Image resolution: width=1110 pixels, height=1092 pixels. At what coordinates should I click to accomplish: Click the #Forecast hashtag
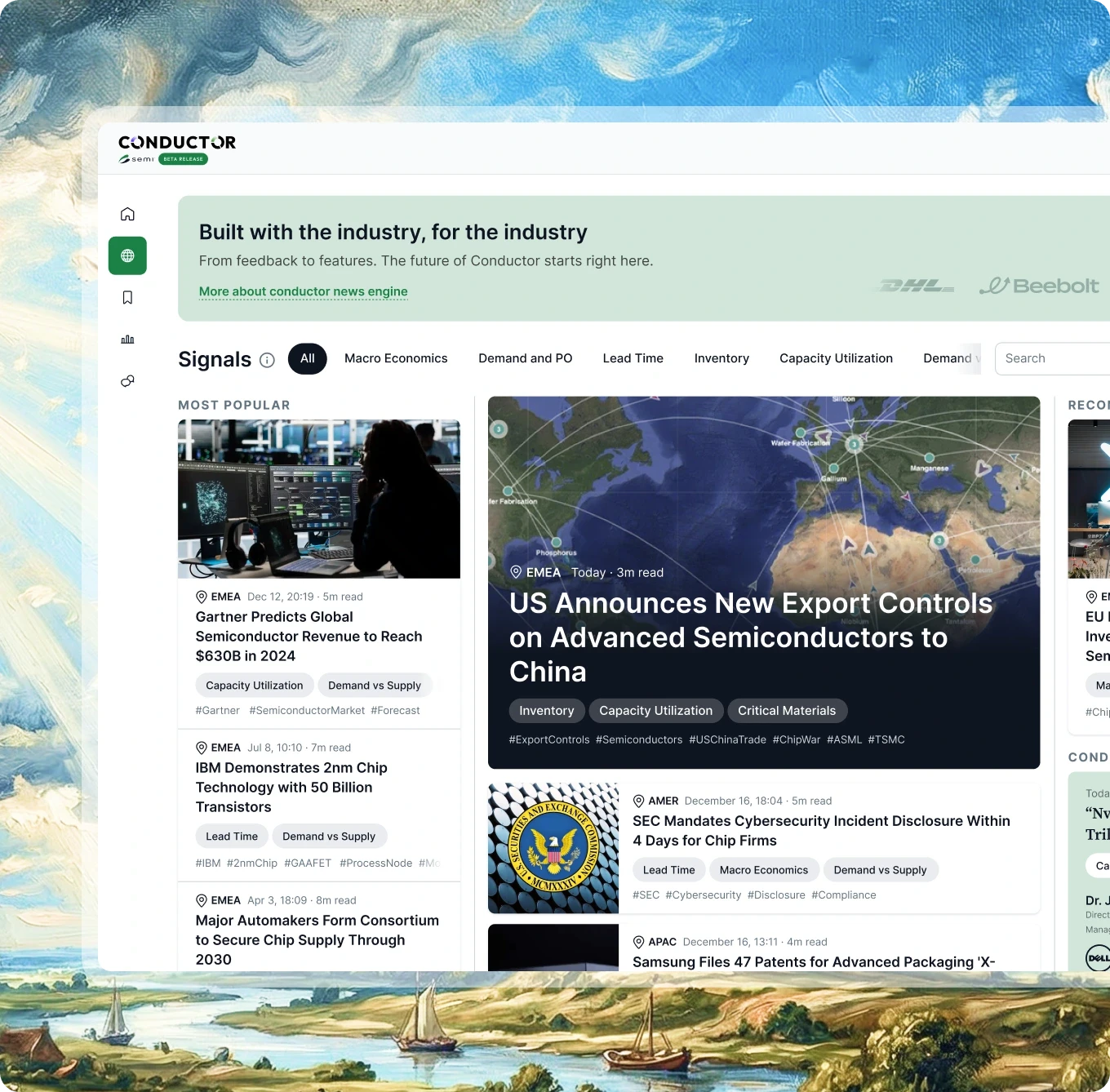[x=395, y=711]
